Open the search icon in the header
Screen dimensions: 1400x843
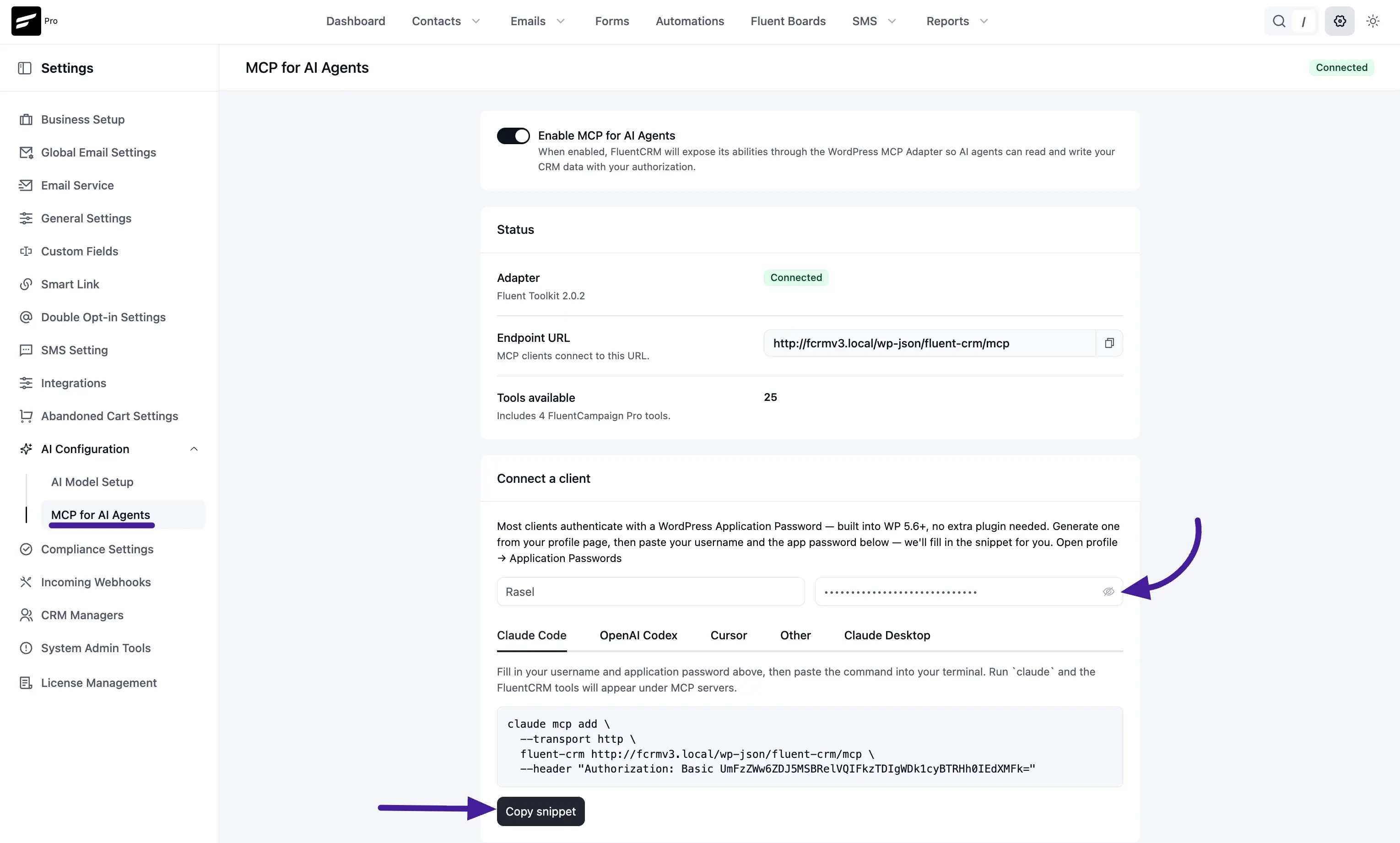1278,21
